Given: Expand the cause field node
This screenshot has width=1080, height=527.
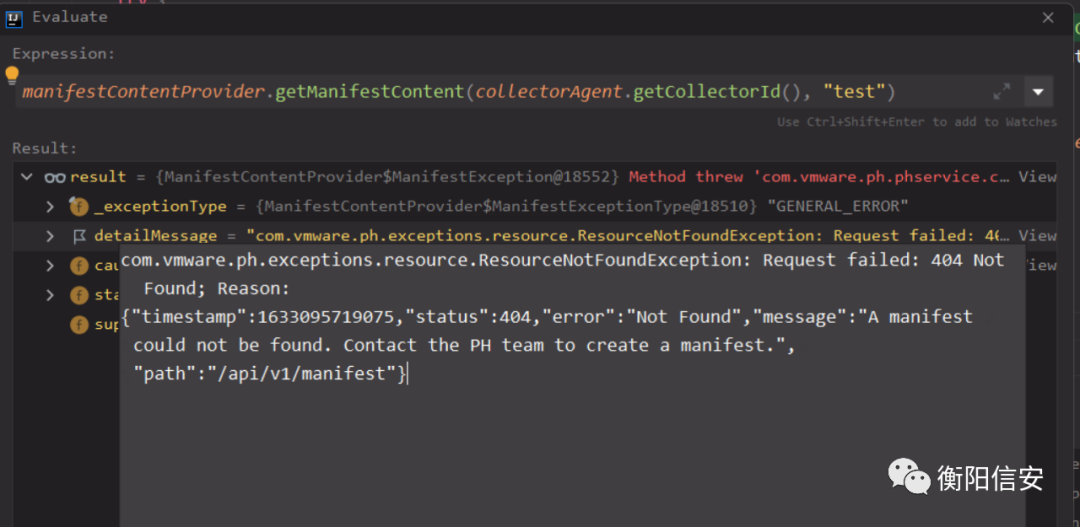Looking at the screenshot, I should click(x=50, y=265).
